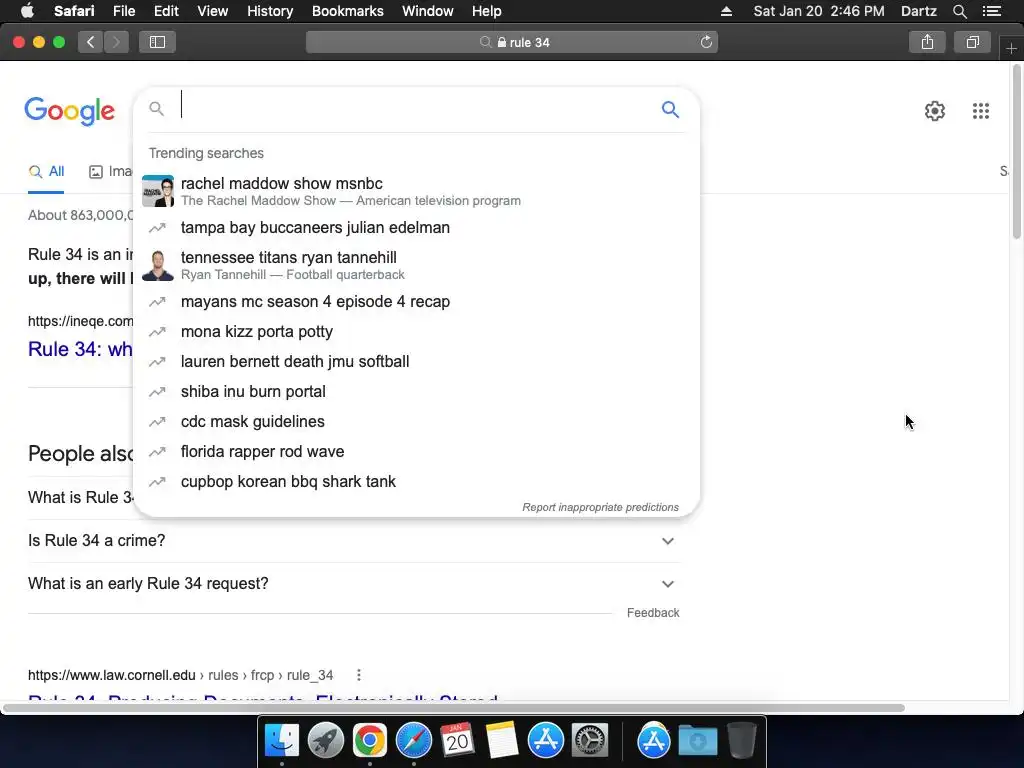The height and width of the screenshot is (768, 1024).
Task: Pick "mona kizz porta potty" trending search
Action: click(x=416, y=332)
